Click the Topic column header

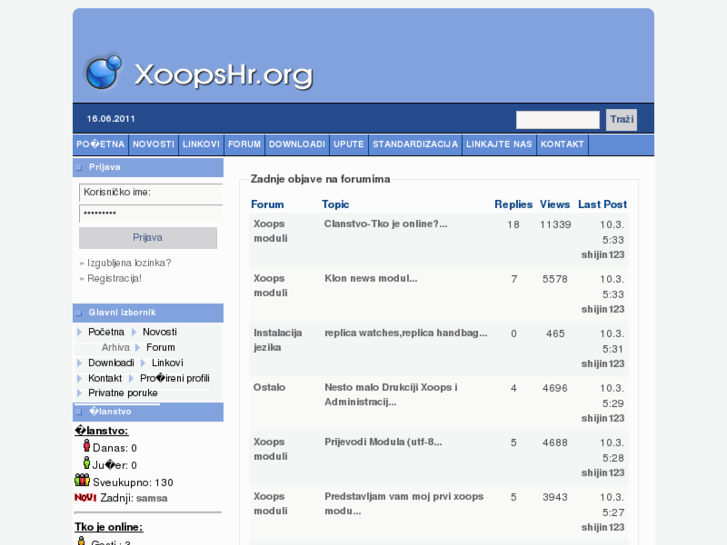[335, 205]
